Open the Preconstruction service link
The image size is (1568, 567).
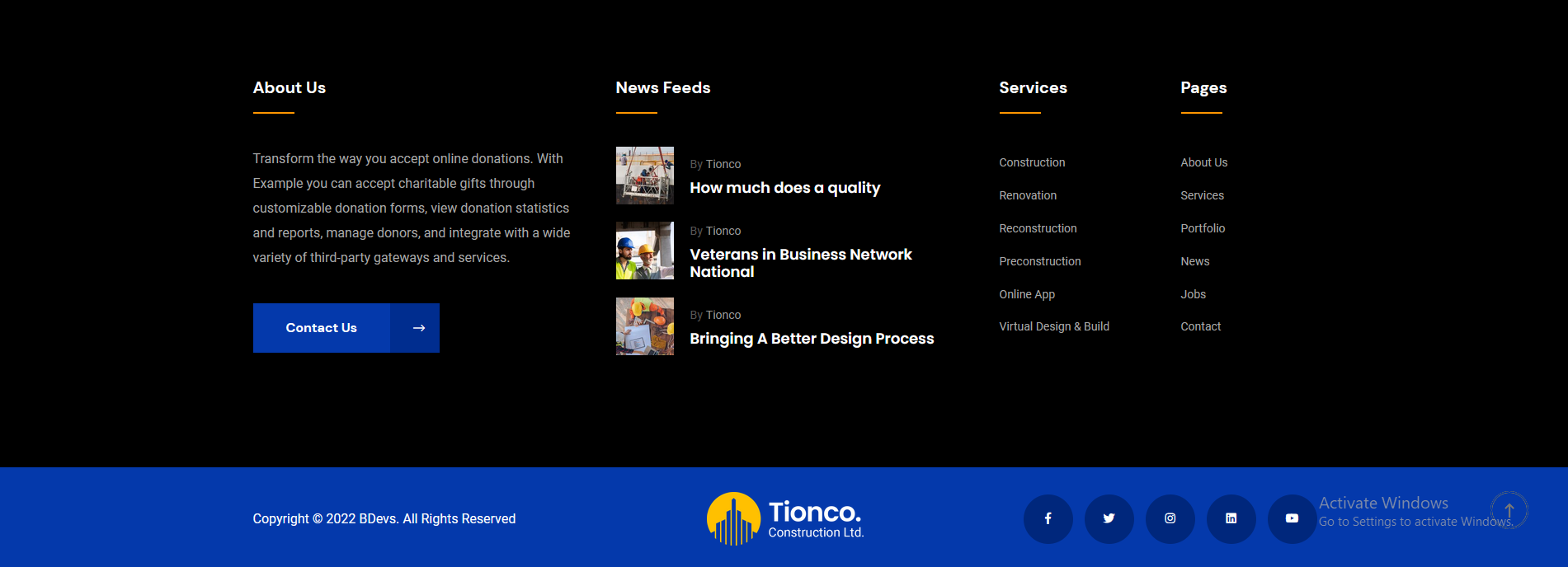[1040, 261]
